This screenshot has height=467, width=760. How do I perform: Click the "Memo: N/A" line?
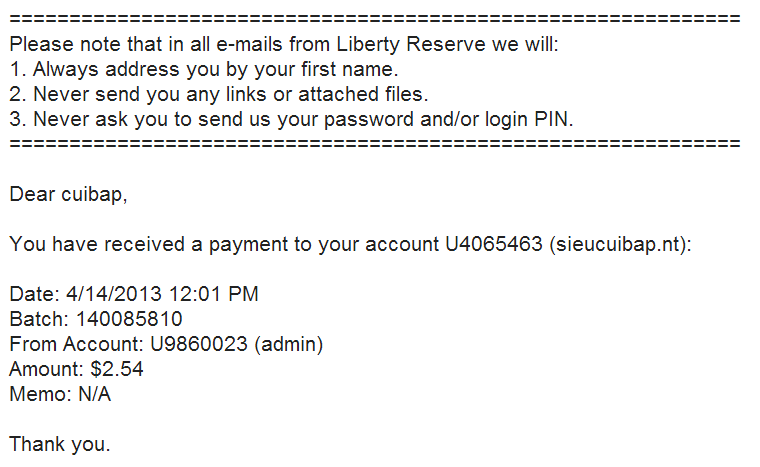(60, 394)
